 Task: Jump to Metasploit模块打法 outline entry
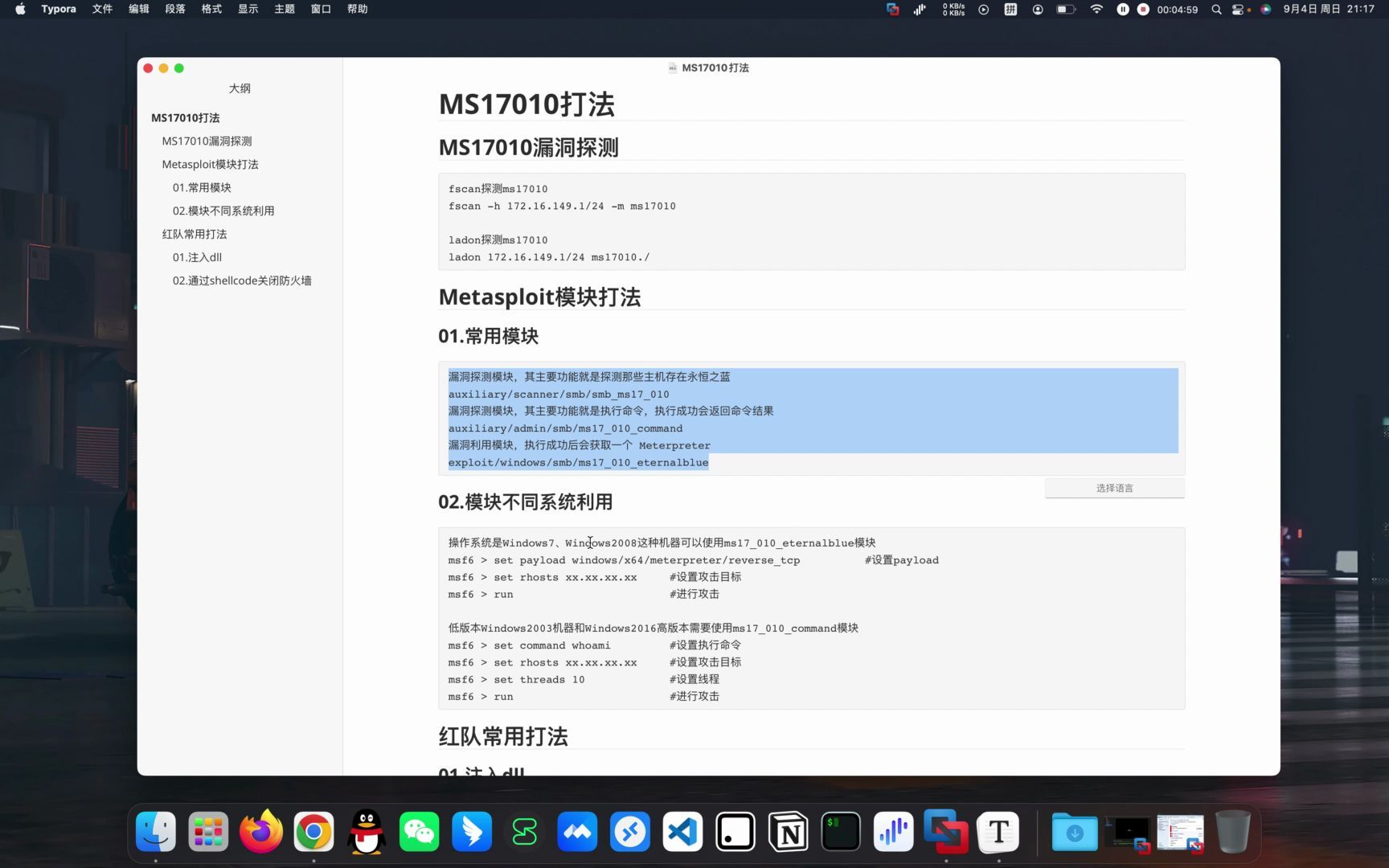point(210,164)
